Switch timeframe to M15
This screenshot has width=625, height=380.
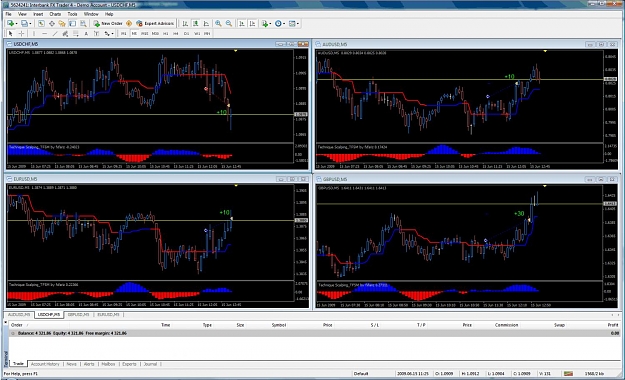click(x=145, y=33)
